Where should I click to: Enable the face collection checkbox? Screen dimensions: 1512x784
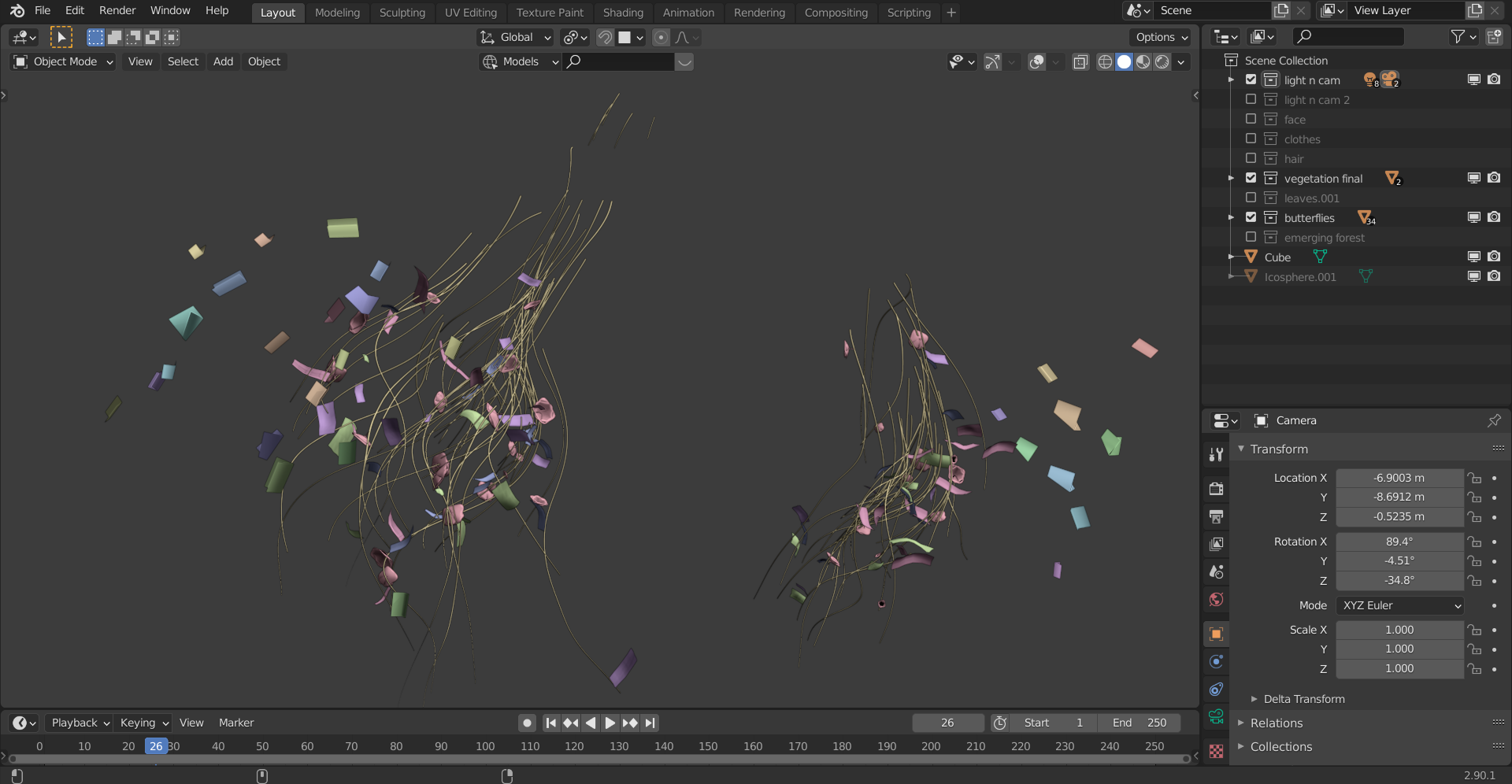[1251, 119]
